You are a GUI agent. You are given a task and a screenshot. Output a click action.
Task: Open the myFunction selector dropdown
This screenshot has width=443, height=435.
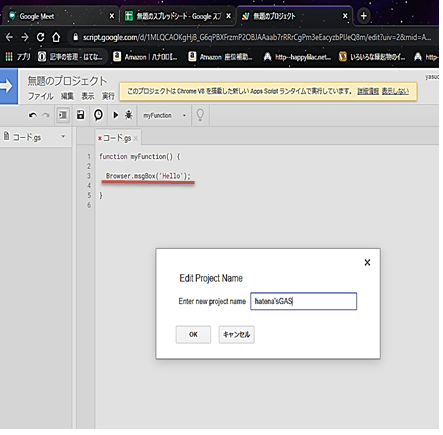[x=164, y=115]
